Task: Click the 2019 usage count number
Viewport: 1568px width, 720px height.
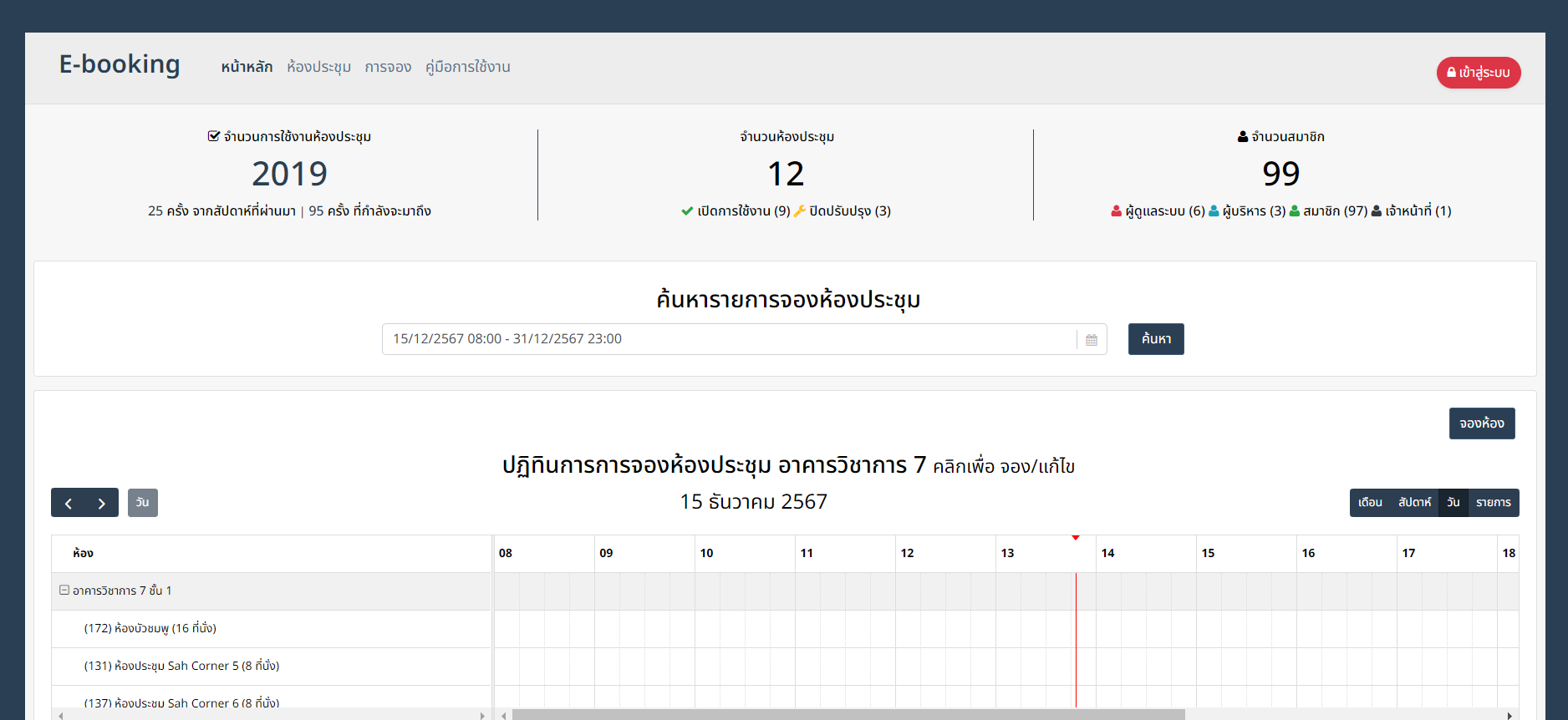Action: (x=289, y=174)
